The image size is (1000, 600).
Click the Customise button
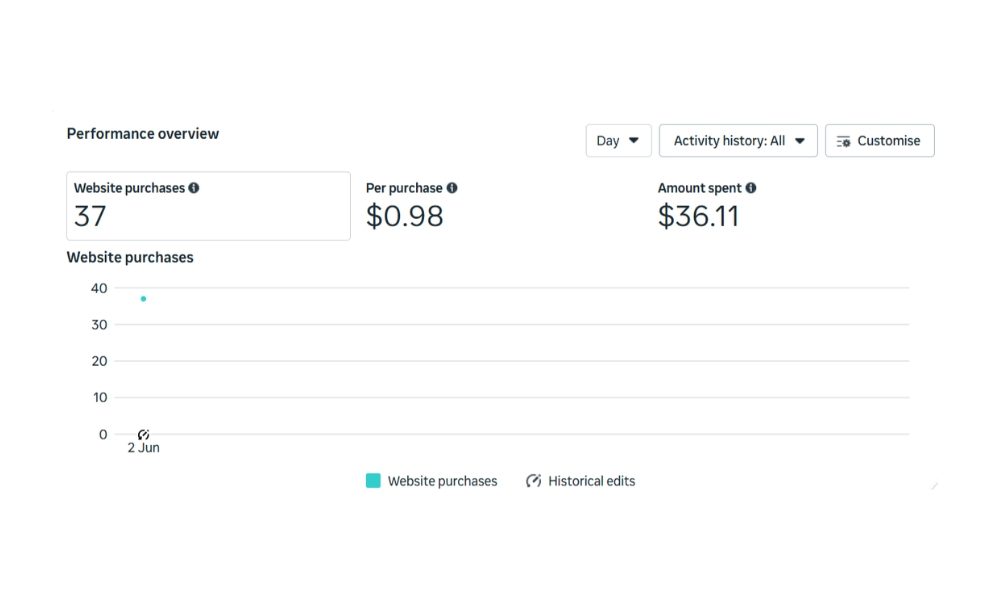click(x=879, y=140)
